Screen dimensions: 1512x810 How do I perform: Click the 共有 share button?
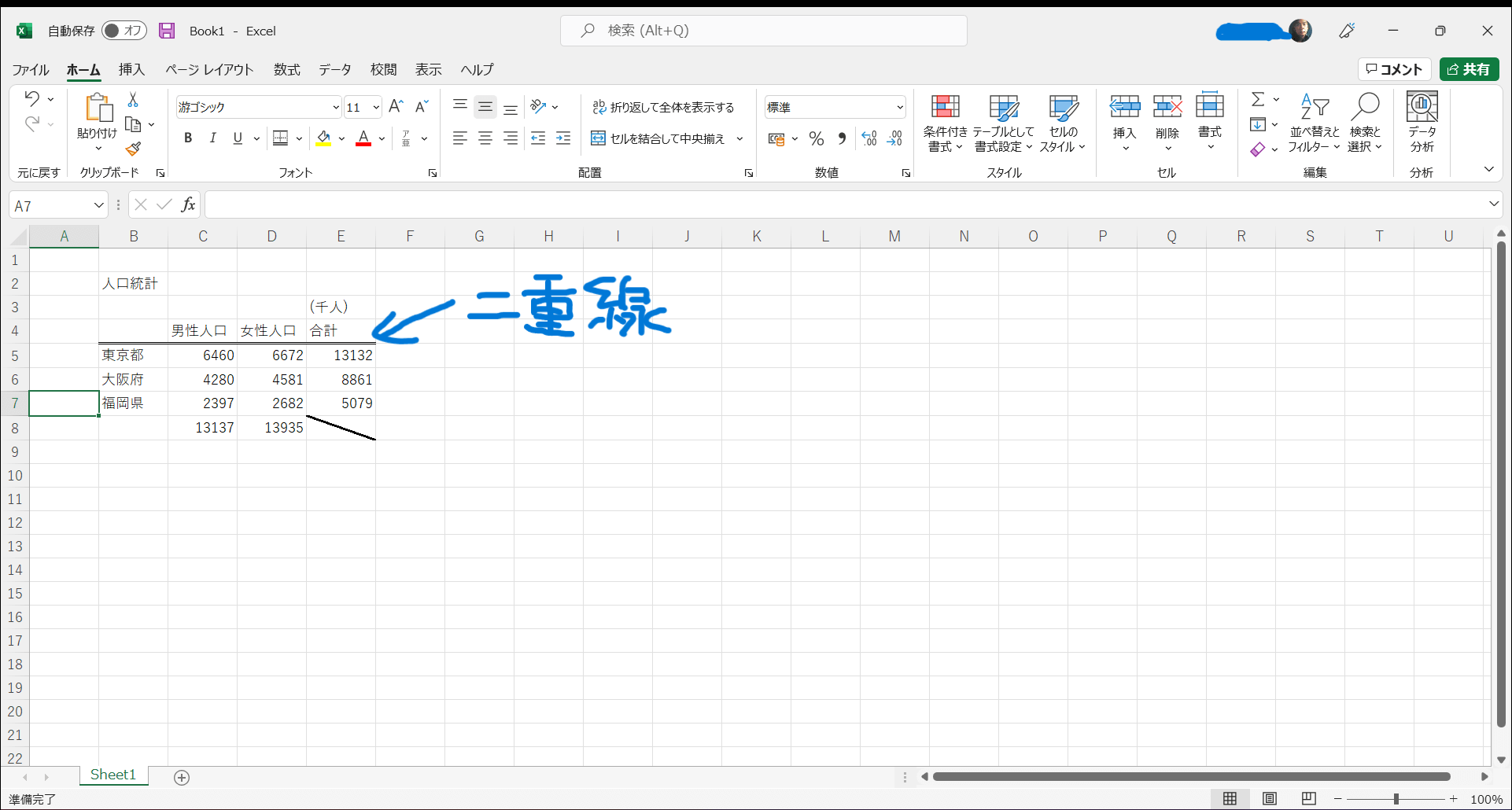[1468, 69]
